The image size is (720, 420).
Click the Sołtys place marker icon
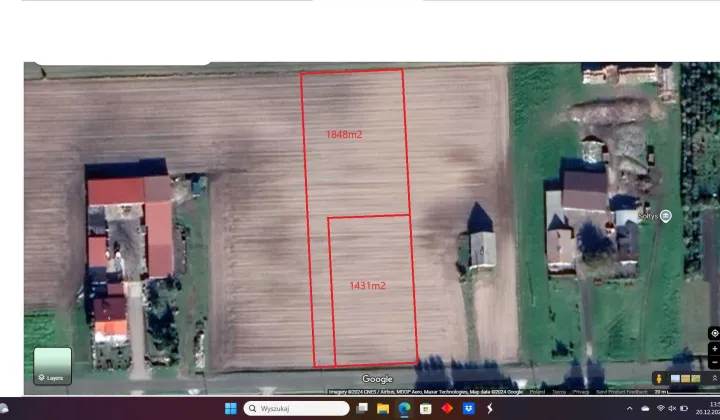(x=665, y=216)
